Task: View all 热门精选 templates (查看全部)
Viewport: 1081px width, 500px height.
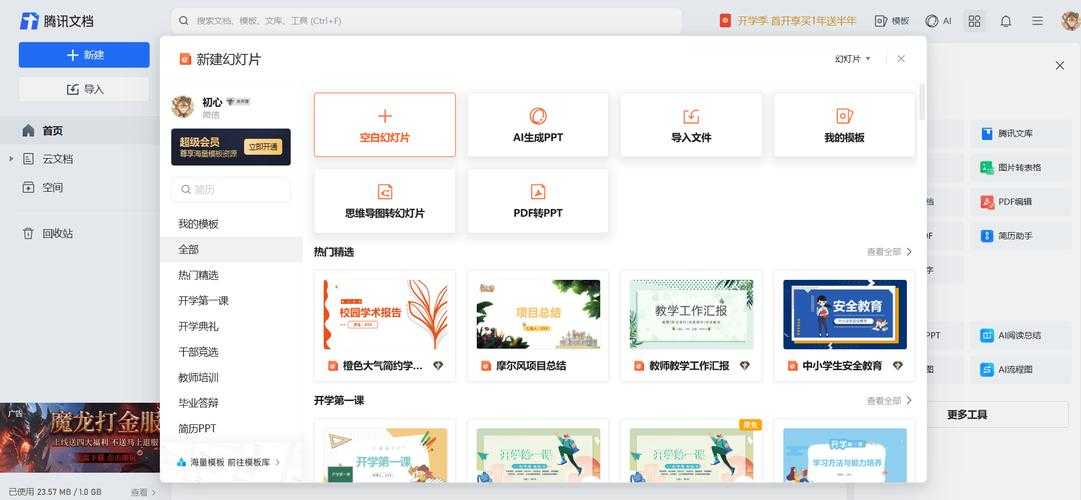Action: pyautogui.click(x=889, y=252)
